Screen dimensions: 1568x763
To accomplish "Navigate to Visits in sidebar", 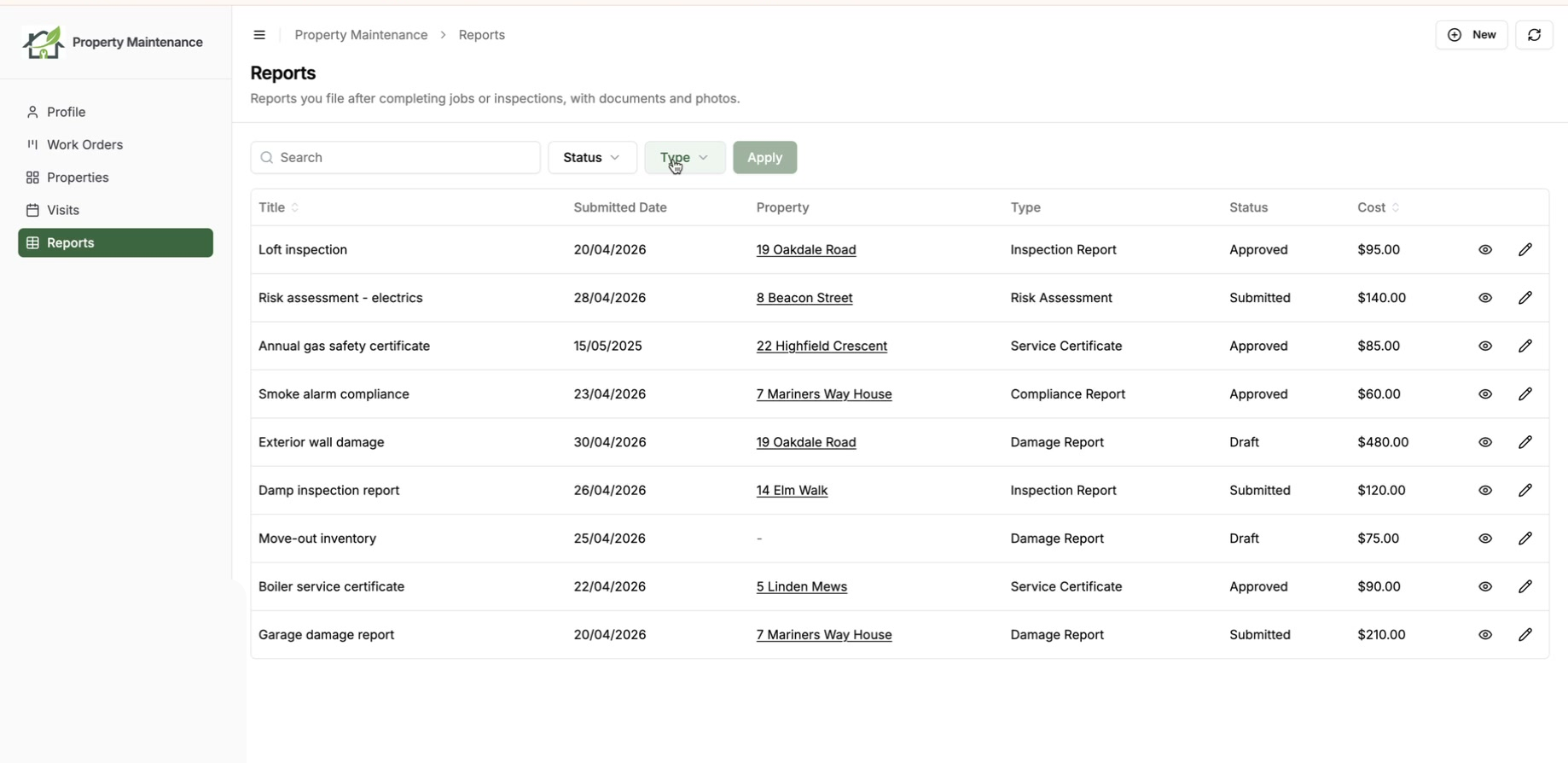I will coord(115,210).
